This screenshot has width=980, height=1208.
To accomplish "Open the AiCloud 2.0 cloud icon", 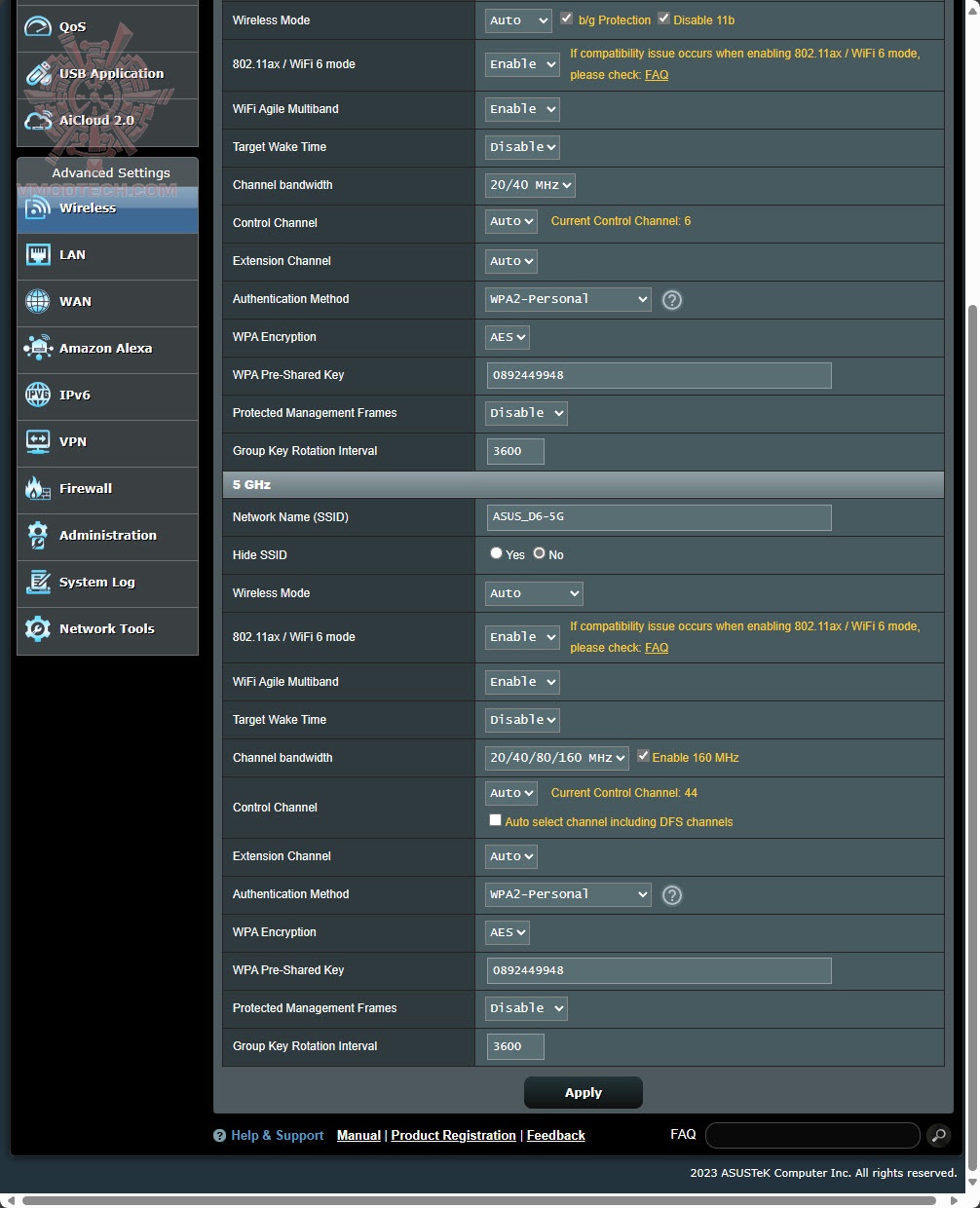I will click(37, 120).
